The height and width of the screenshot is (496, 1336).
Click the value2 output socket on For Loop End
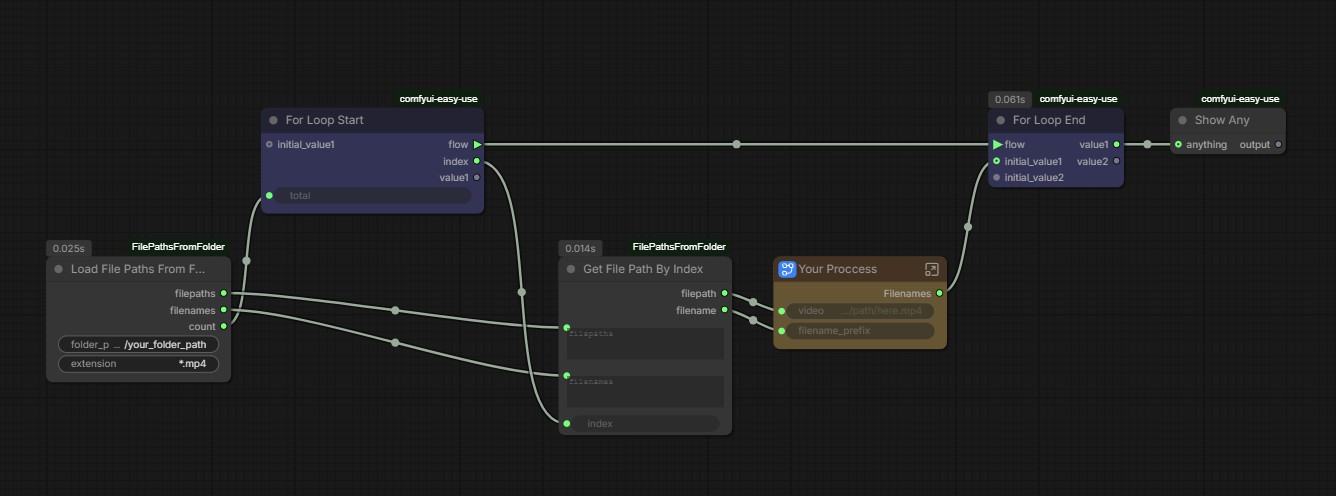tap(1116, 161)
